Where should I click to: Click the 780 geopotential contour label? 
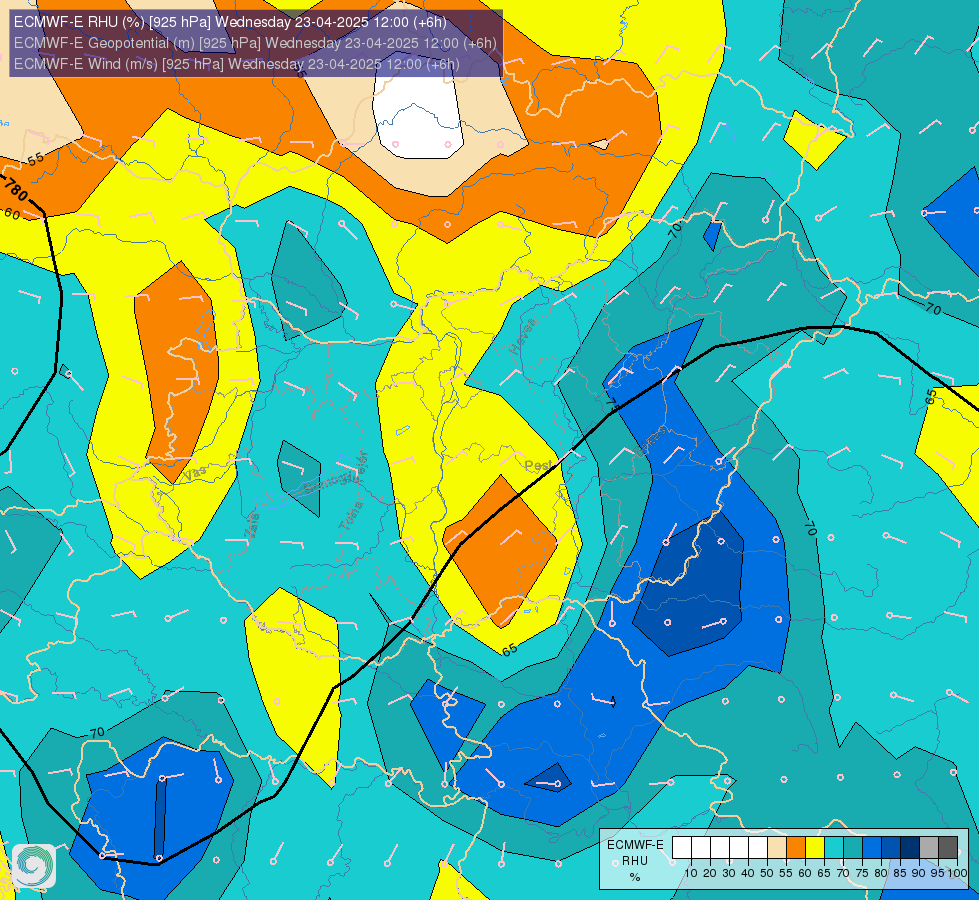point(15,189)
